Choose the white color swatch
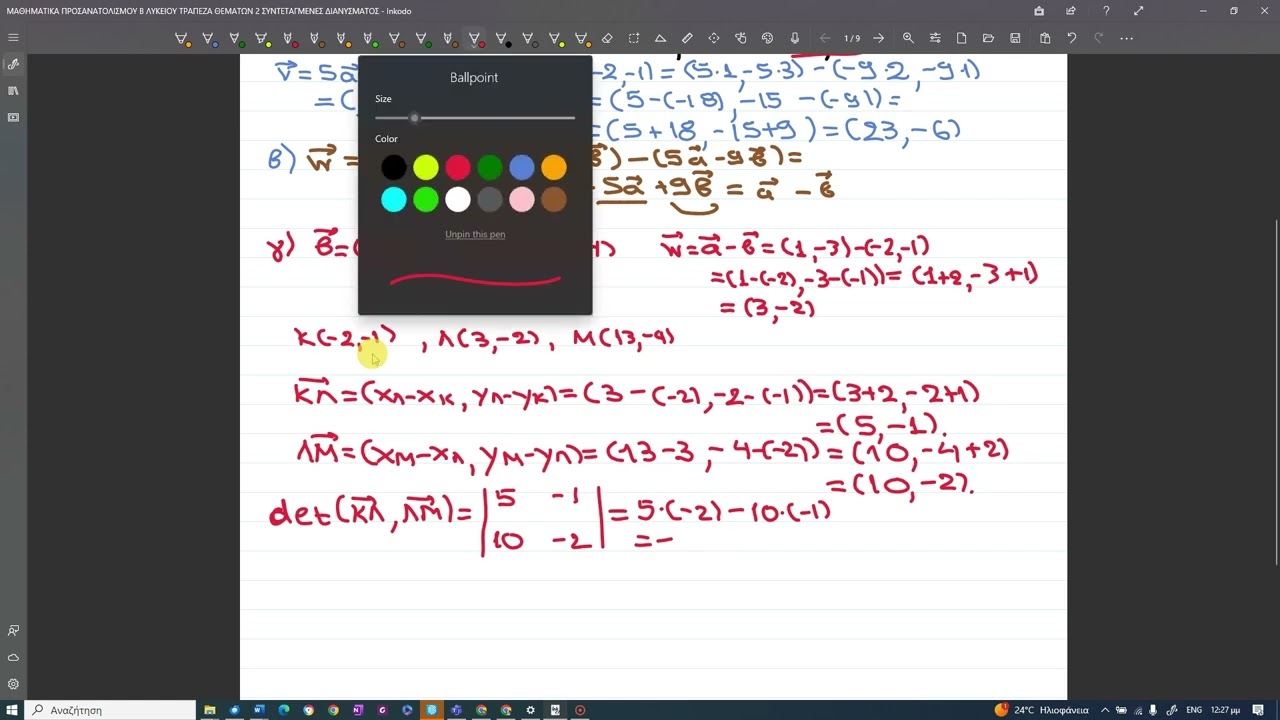 (x=458, y=199)
